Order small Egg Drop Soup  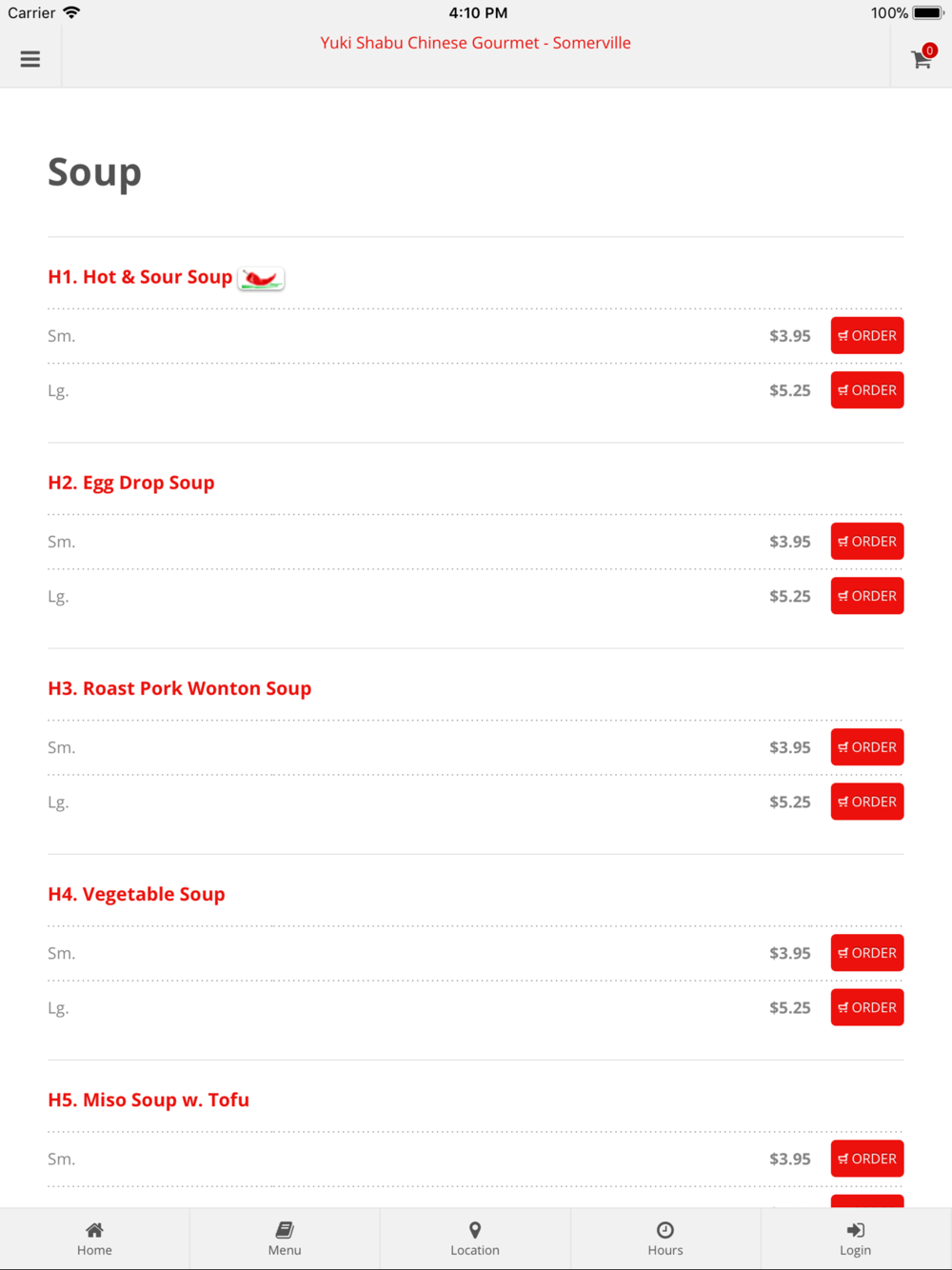(x=867, y=541)
